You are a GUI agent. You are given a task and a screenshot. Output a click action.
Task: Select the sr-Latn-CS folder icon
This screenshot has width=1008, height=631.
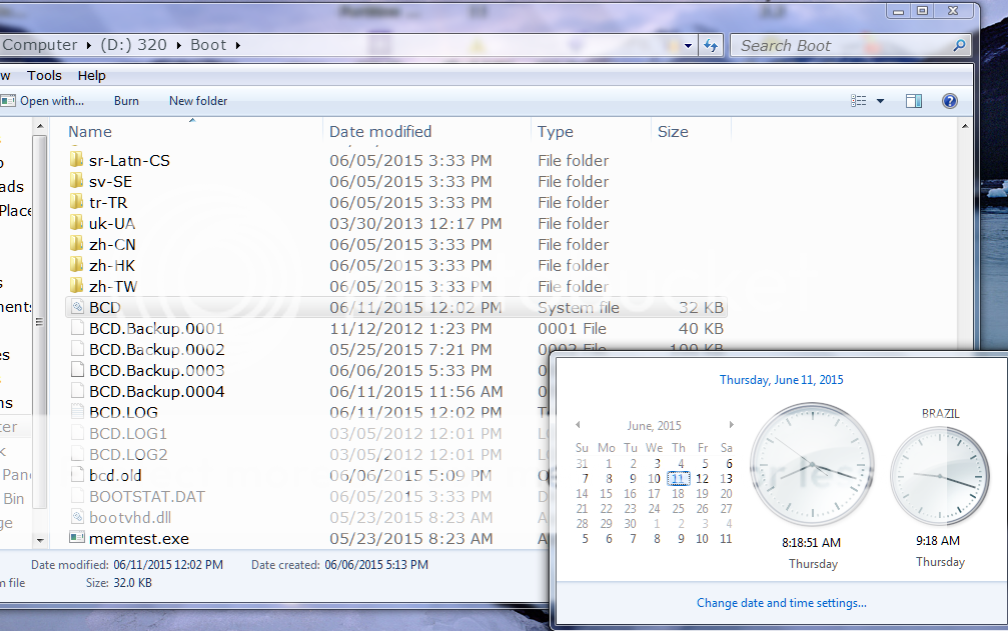pyautogui.click(x=77, y=161)
